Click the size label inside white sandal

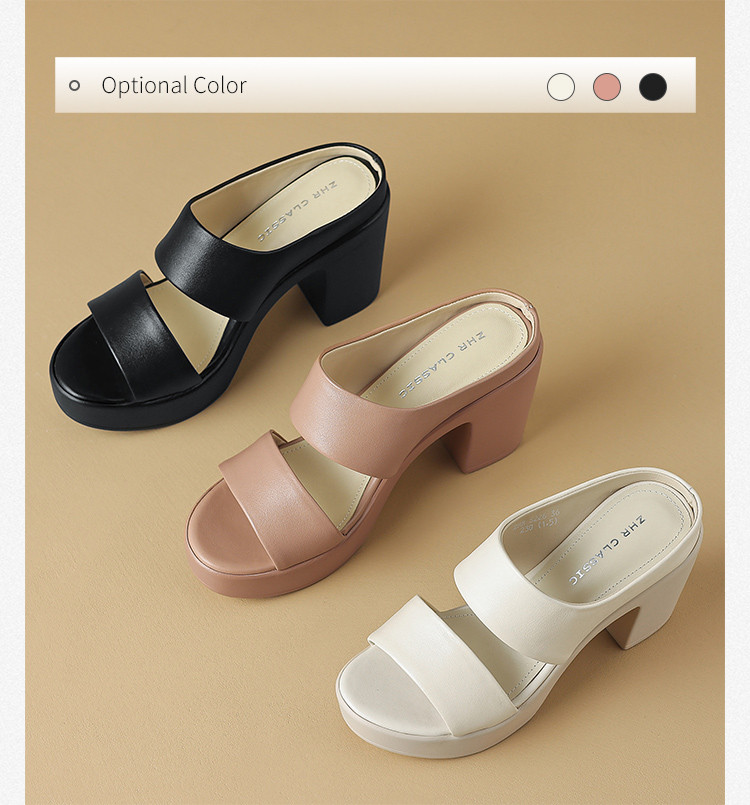click(x=536, y=526)
